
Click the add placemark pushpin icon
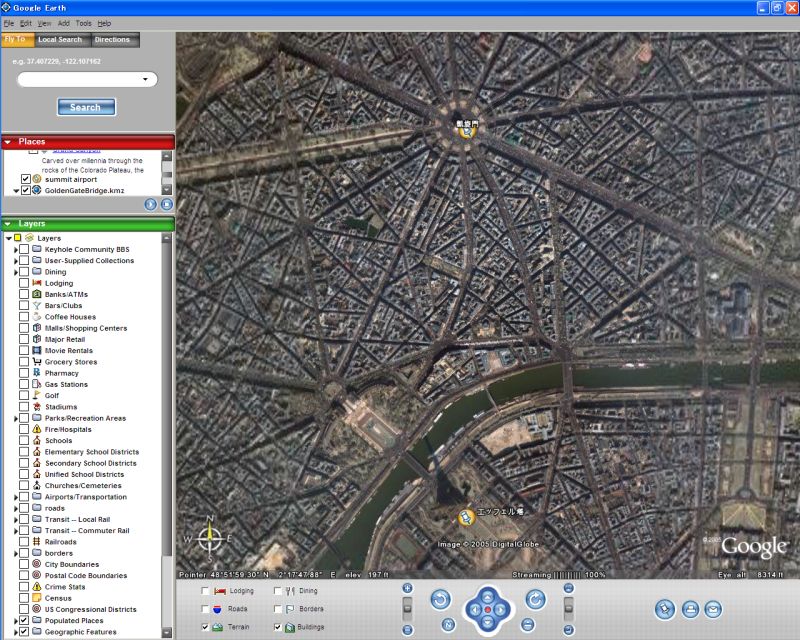pyautogui.click(x=665, y=609)
